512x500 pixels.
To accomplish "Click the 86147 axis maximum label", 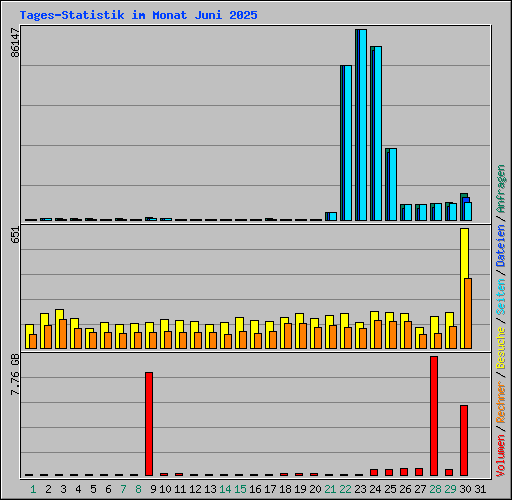I will pos(15,42).
